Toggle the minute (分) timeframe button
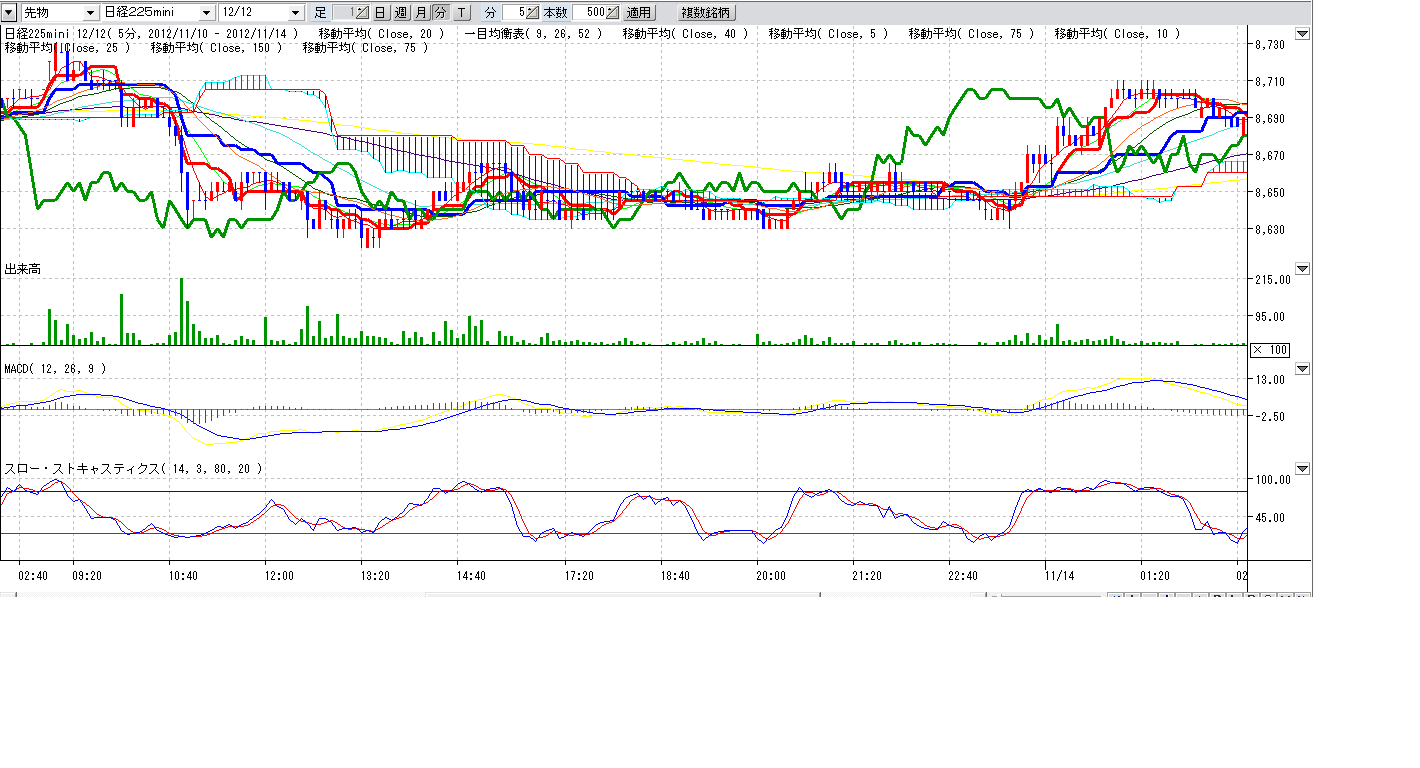Screen dimensions: 1420x768 [x=440, y=13]
